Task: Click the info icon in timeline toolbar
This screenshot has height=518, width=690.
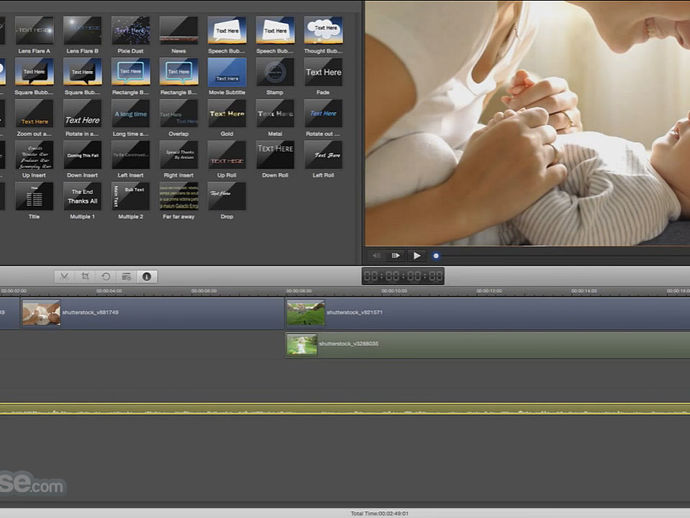Action: coord(147,276)
